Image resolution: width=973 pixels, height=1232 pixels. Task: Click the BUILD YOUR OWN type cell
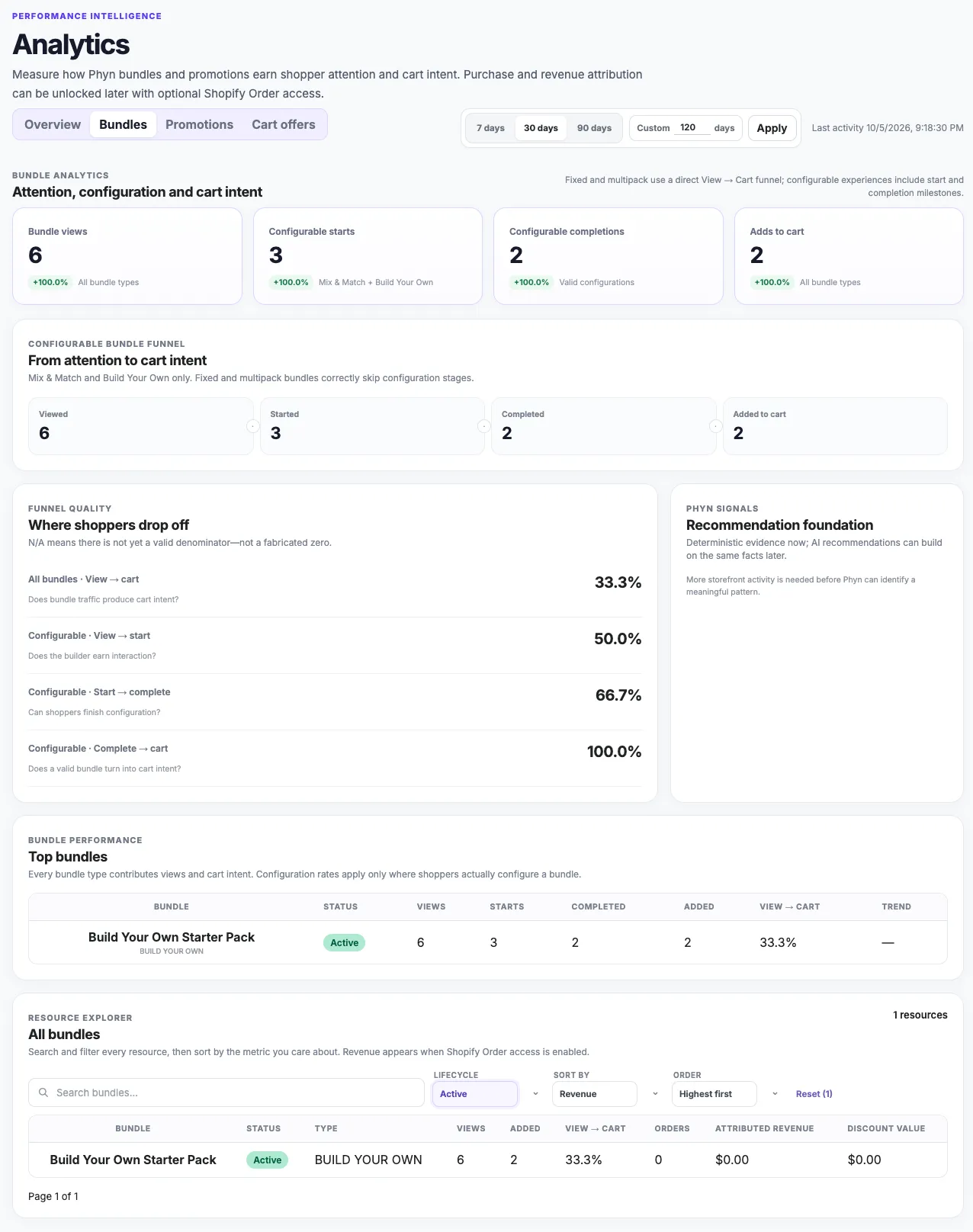(x=368, y=1160)
